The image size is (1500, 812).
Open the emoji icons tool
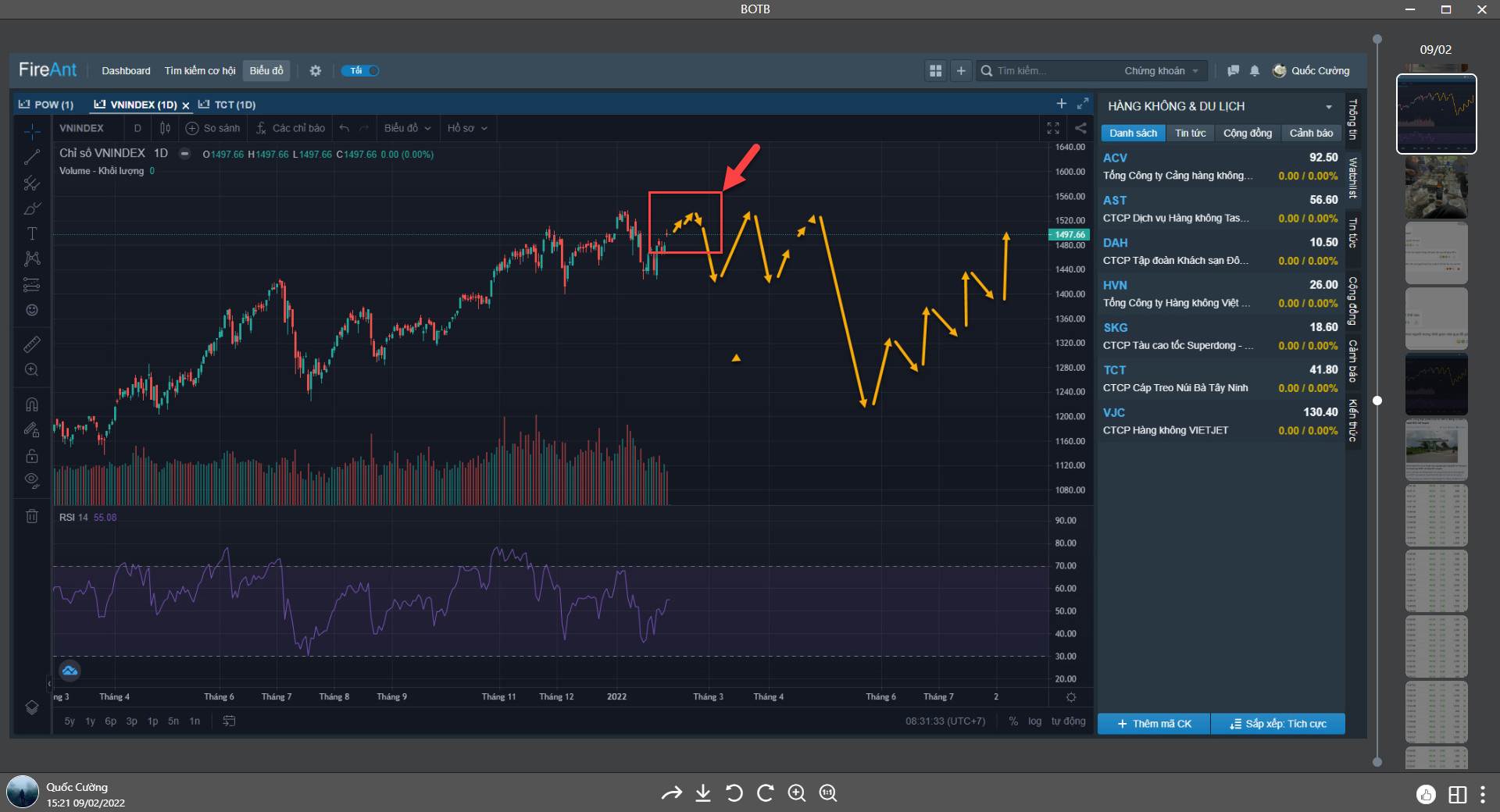(x=31, y=310)
